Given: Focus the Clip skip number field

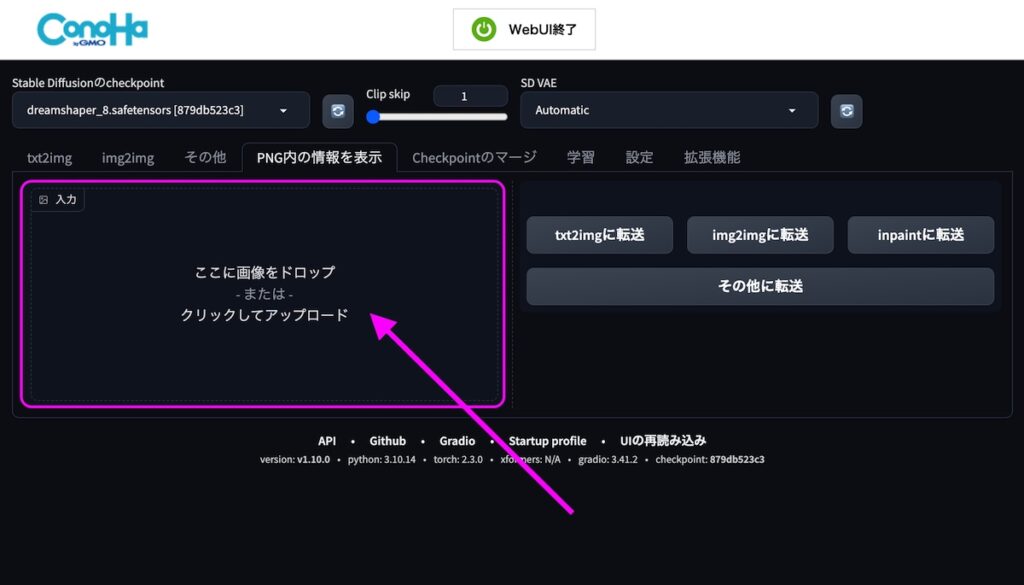Looking at the screenshot, I should (470, 96).
